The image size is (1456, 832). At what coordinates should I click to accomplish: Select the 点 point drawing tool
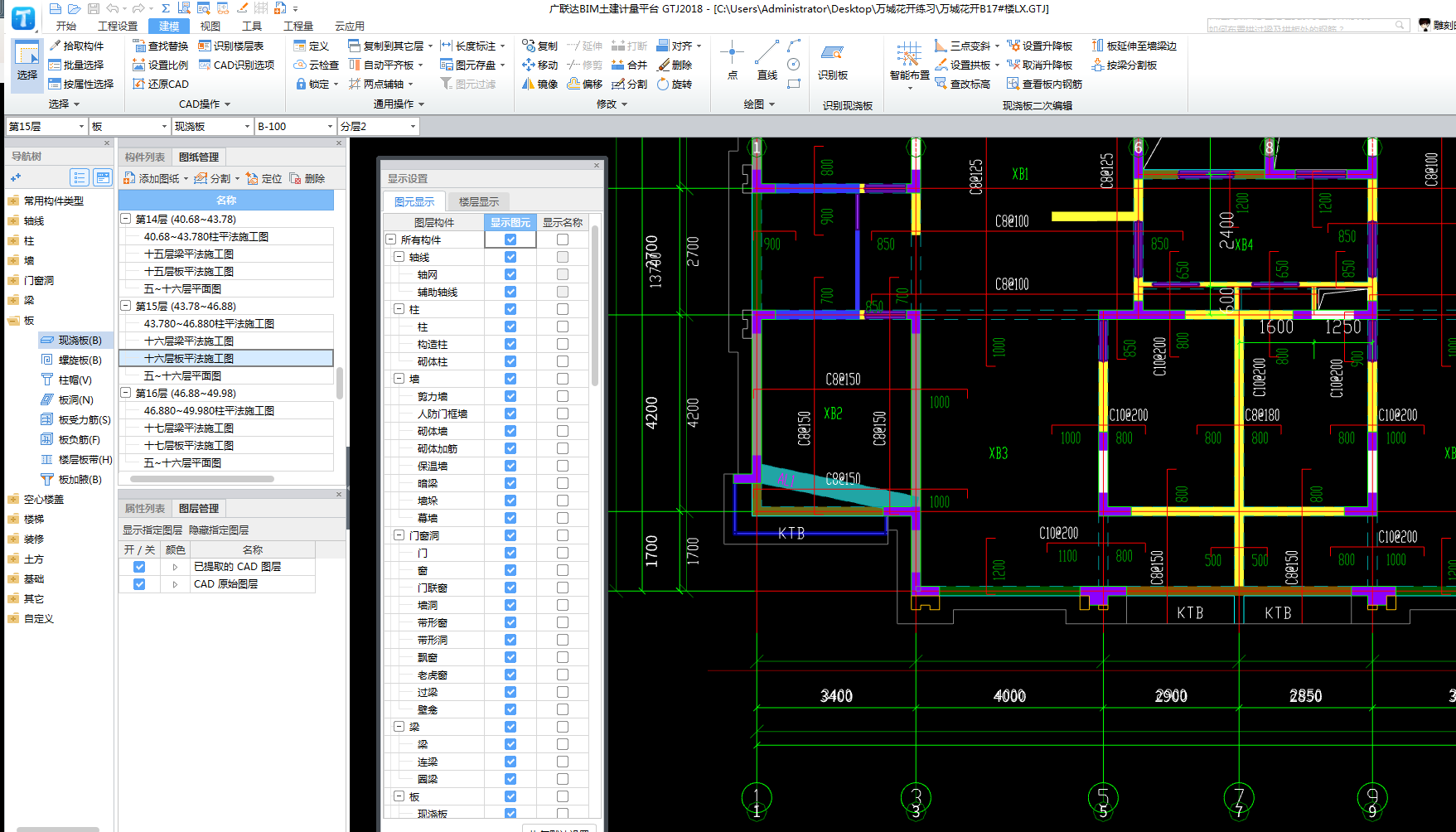[732, 60]
